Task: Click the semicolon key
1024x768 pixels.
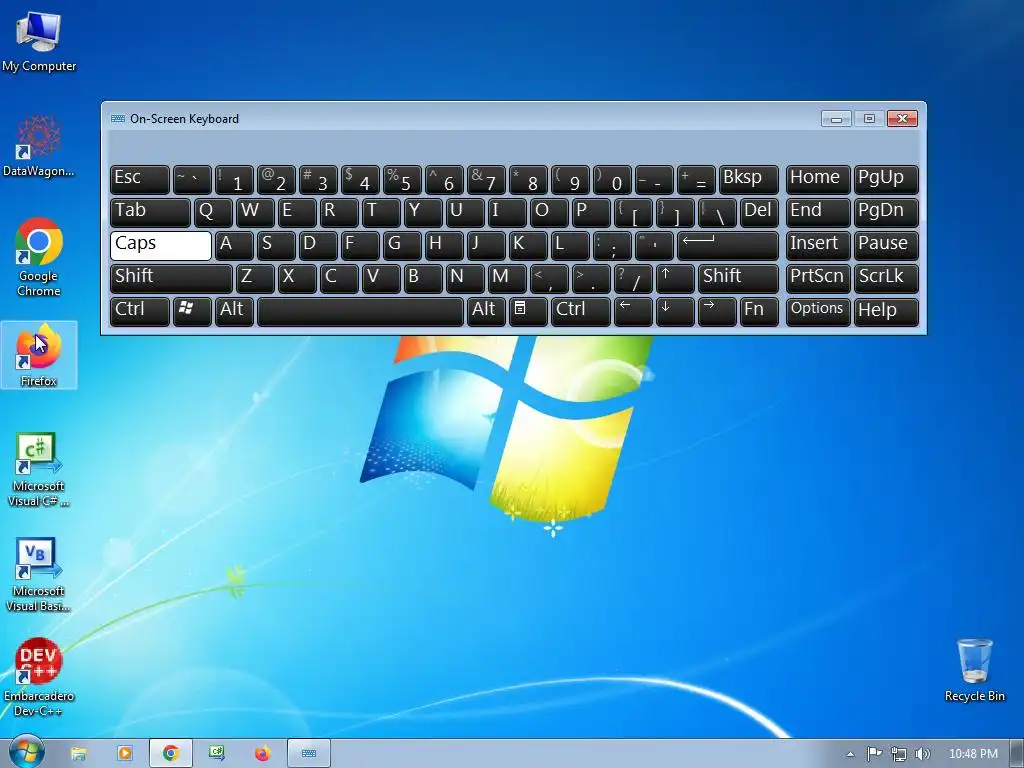Action: [612, 246]
